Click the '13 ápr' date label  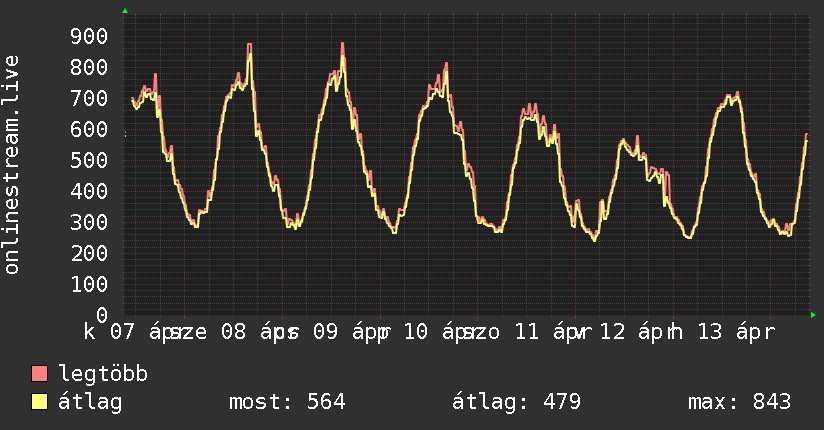(x=737, y=332)
